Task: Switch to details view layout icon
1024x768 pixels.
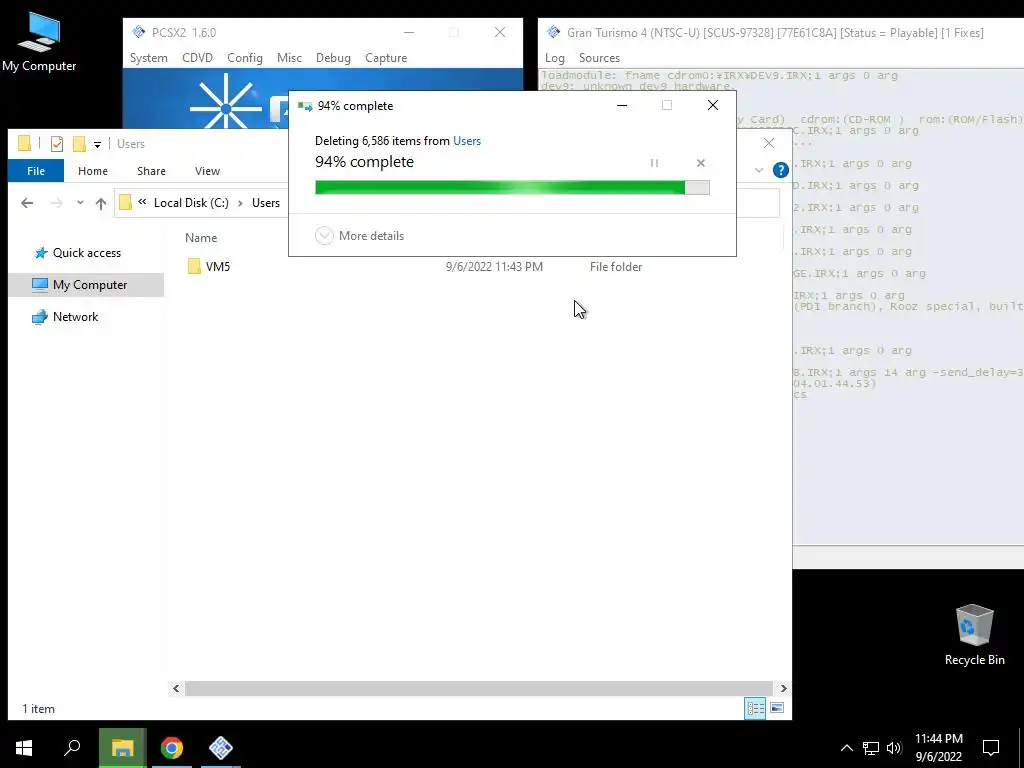Action: (x=756, y=708)
